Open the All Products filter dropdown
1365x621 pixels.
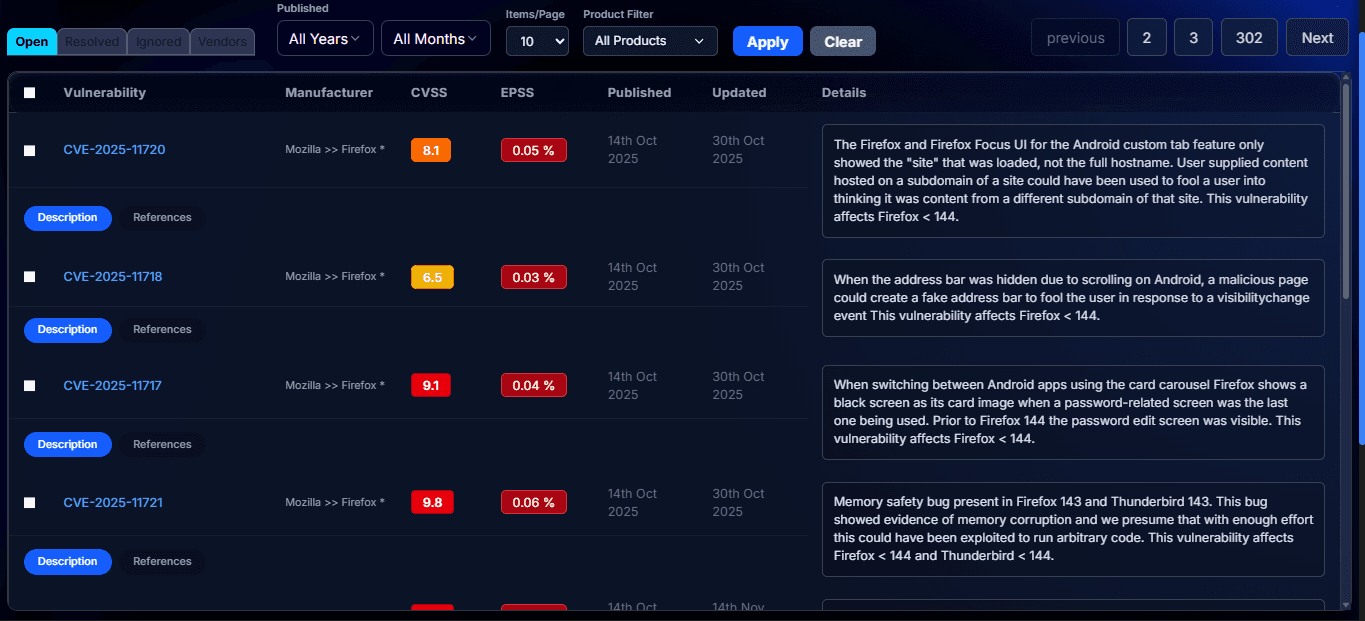(x=650, y=41)
